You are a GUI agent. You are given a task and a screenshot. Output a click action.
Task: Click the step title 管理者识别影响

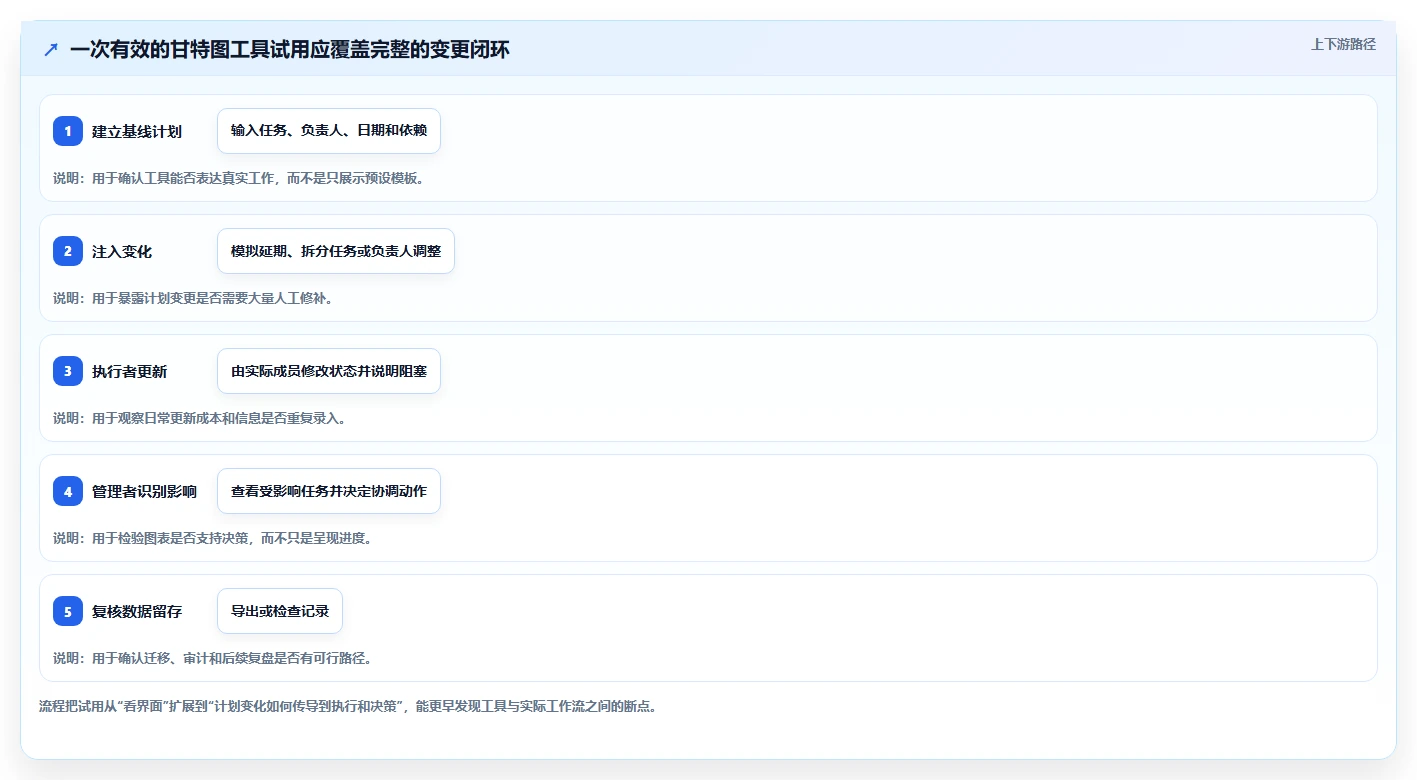145,491
